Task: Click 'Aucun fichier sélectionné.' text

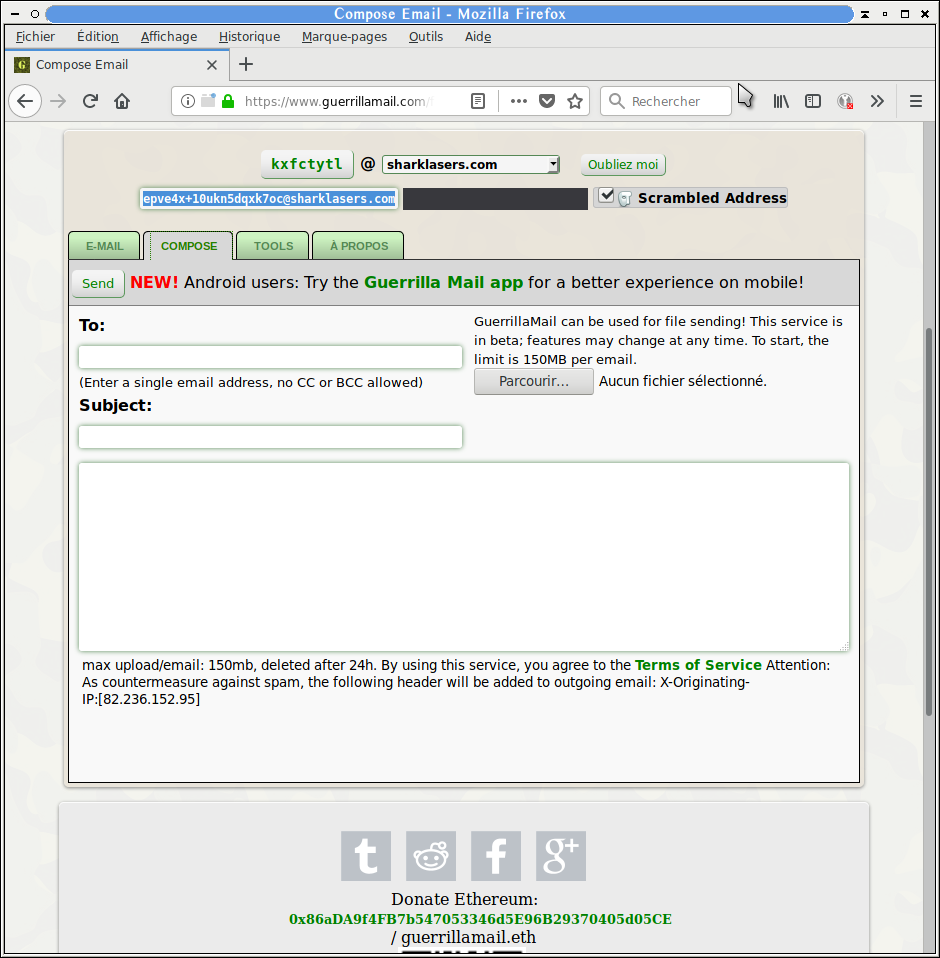Action: coord(682,381)
